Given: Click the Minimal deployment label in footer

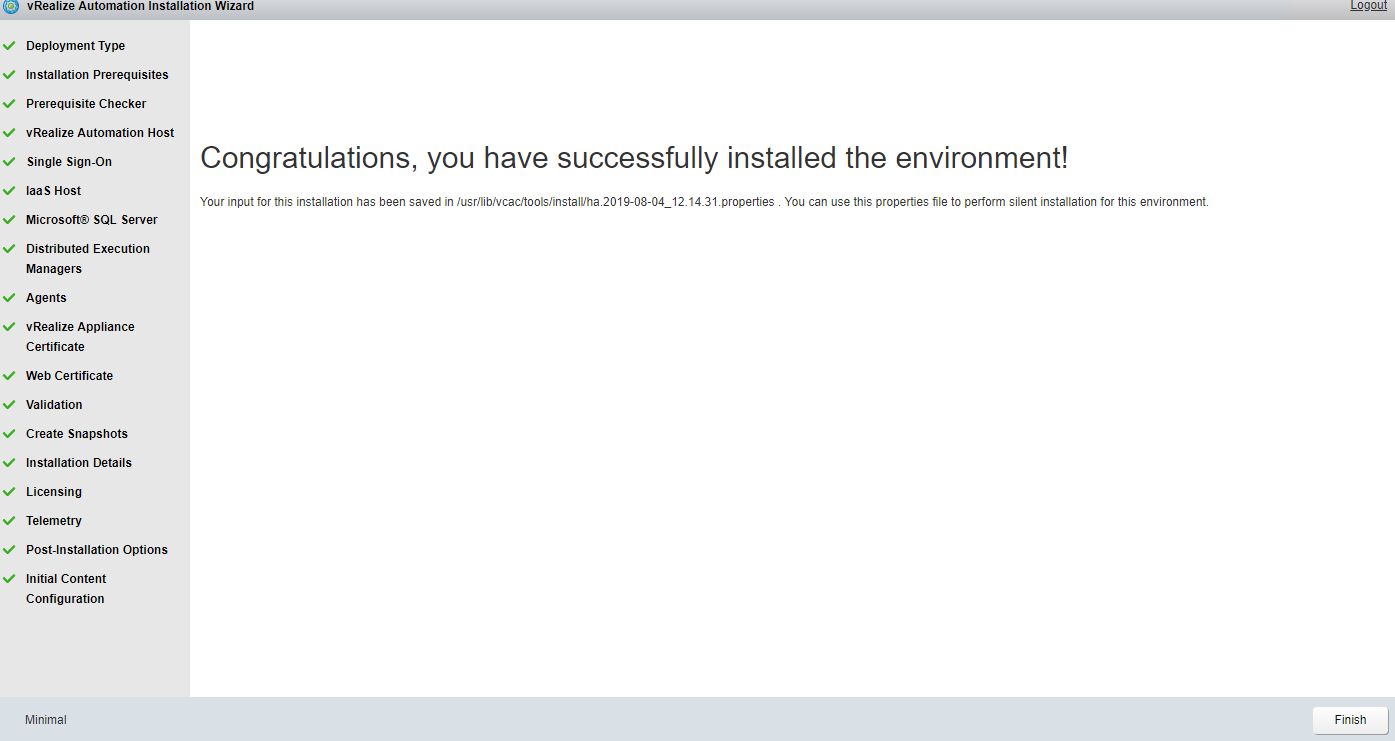Looking at the screenshot, I should [x=46, y=720].
